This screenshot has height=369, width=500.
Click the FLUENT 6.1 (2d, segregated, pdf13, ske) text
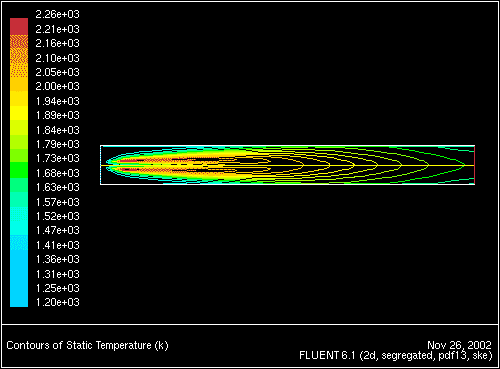click(x=396, y=356)
